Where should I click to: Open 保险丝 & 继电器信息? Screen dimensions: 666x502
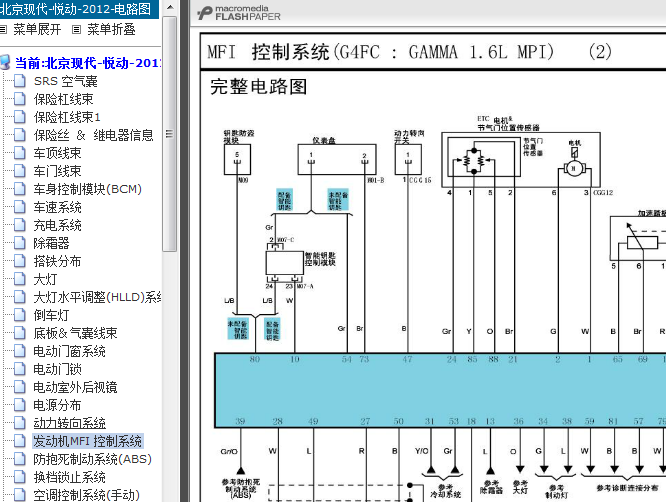(93, 135)
